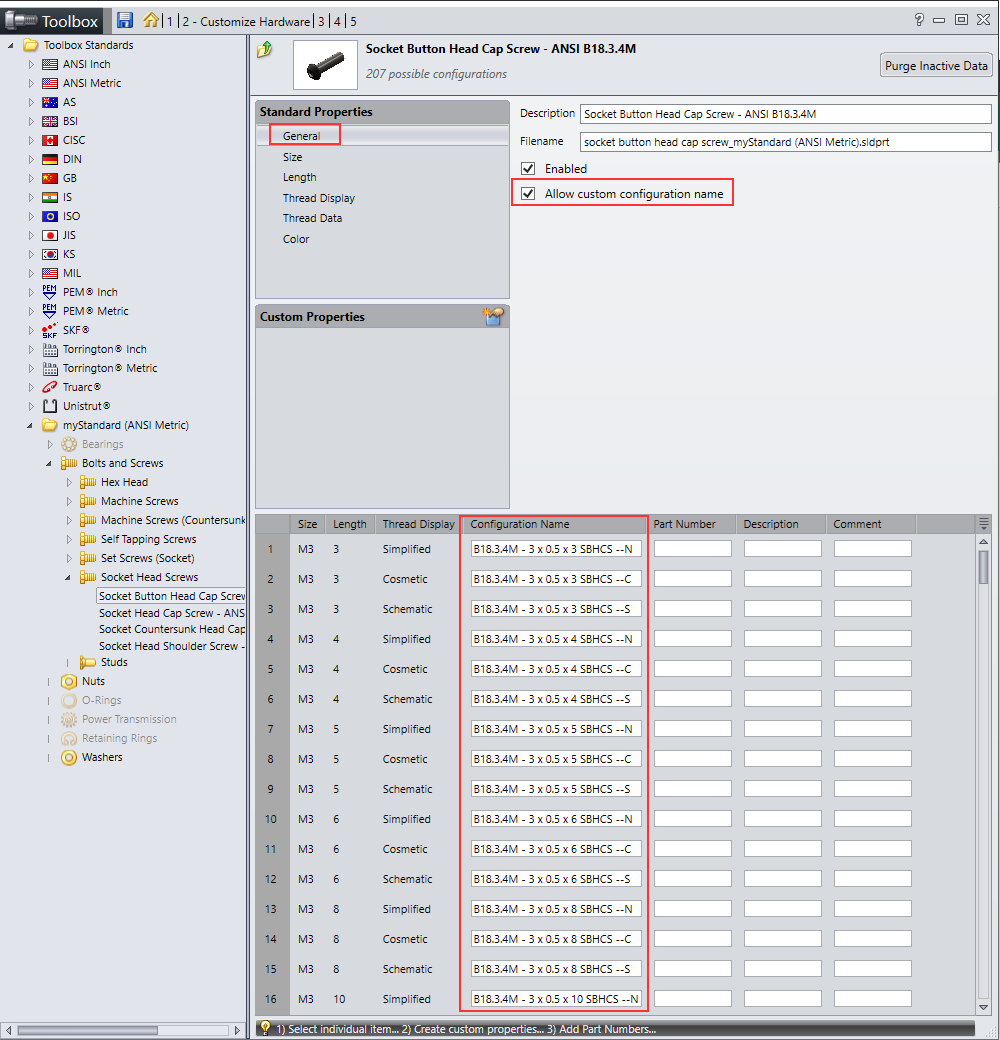This screenshot has width=1000, height=1040.
Task: Go to step 3 in breadcrumb
Action: point(321,21)
